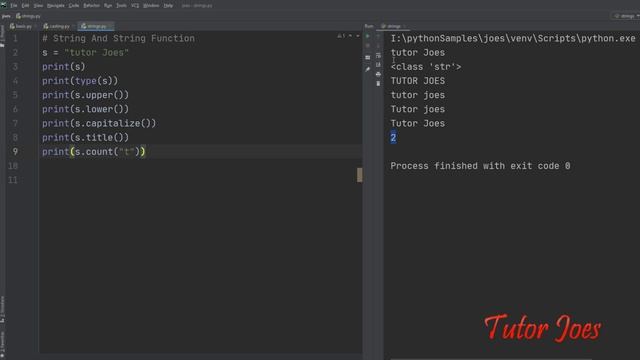This screenshot has width=640, height=360.
Task: Open the Window menu
Action: tap(151, 5)
